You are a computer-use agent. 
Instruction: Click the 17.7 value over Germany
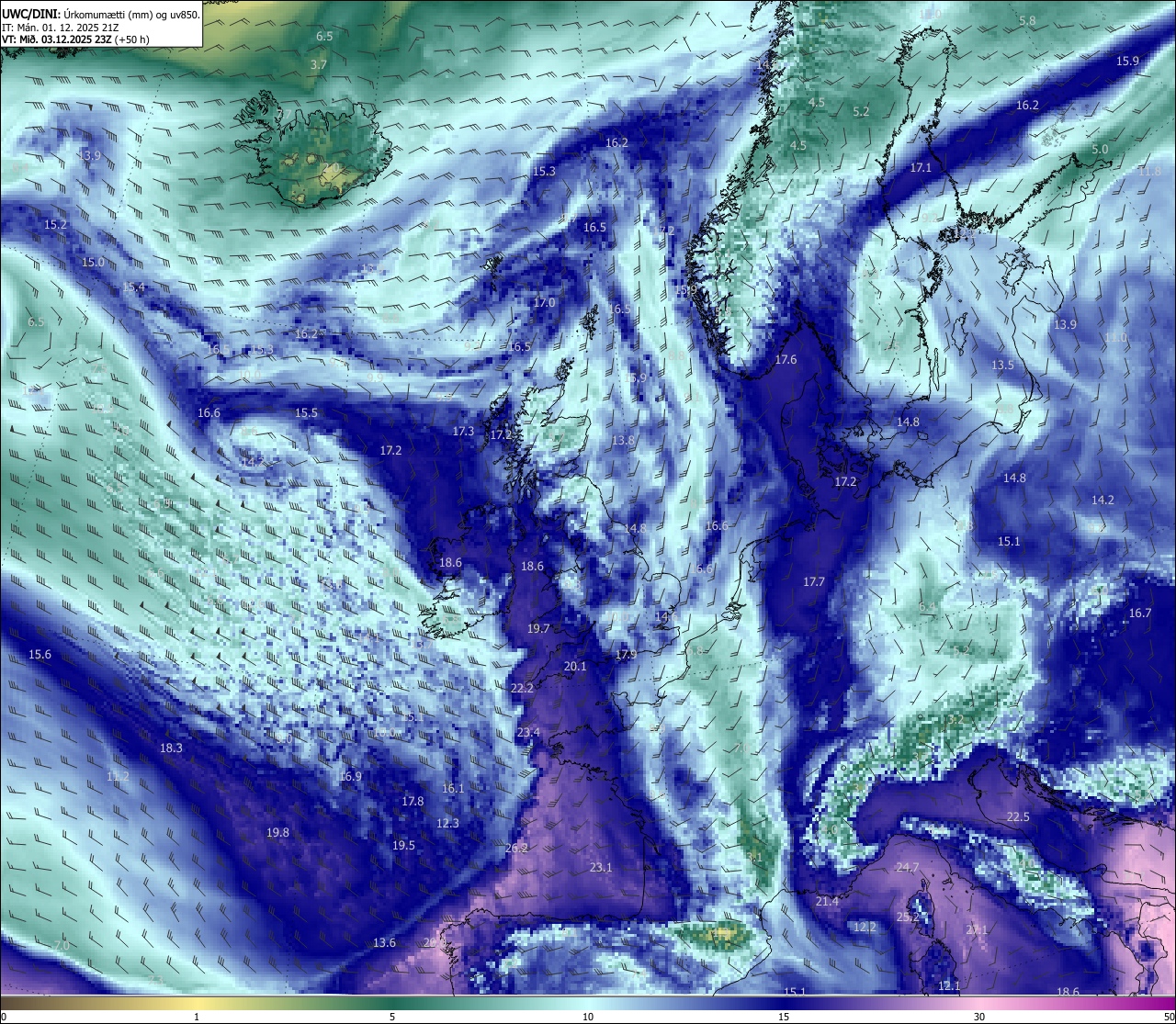pyautogui.click(x=813, y=581)
